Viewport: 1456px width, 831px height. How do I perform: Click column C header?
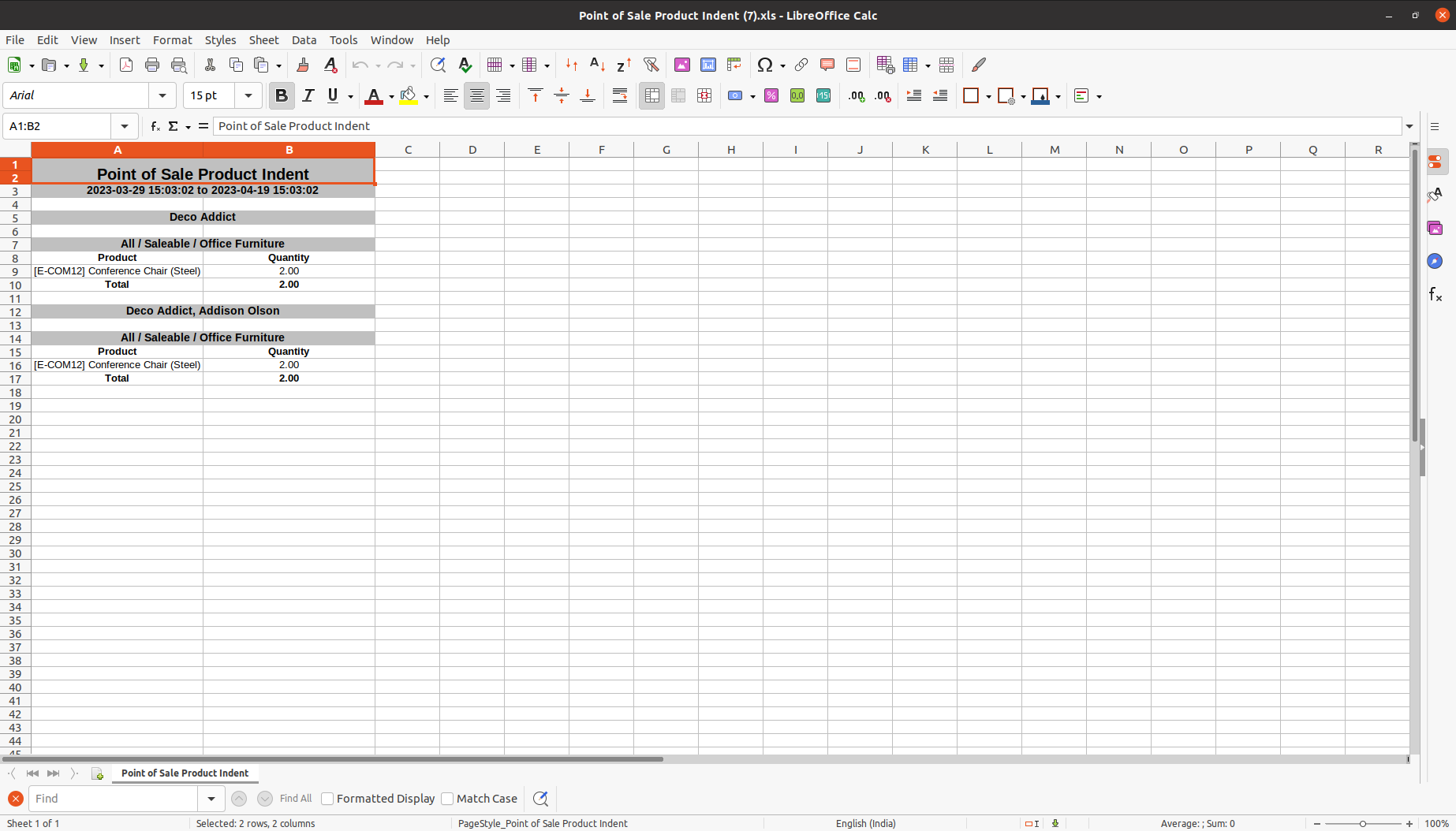[x=408, y=150]
